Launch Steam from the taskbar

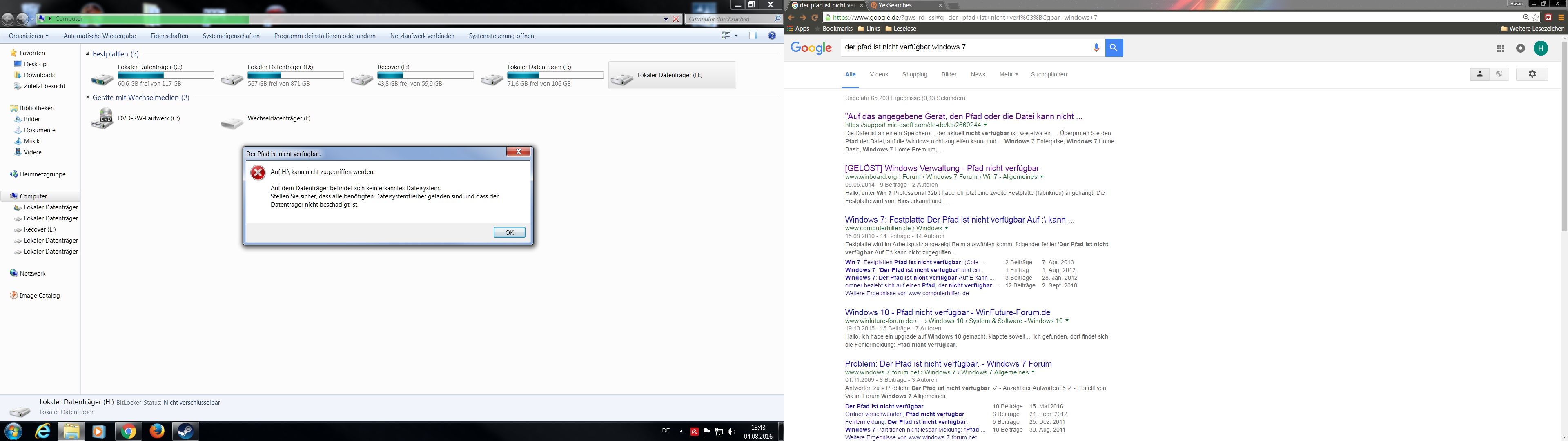click(185, 431)
